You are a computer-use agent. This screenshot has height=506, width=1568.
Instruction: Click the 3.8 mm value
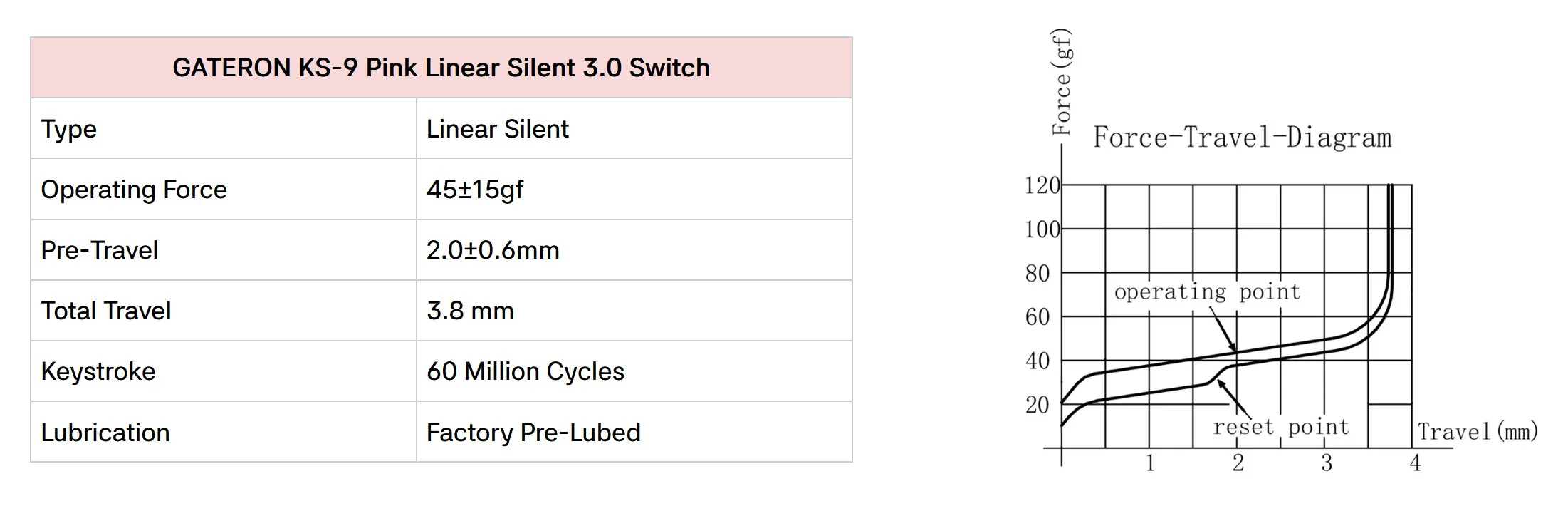pyautogui.click(x=470, y=311)
